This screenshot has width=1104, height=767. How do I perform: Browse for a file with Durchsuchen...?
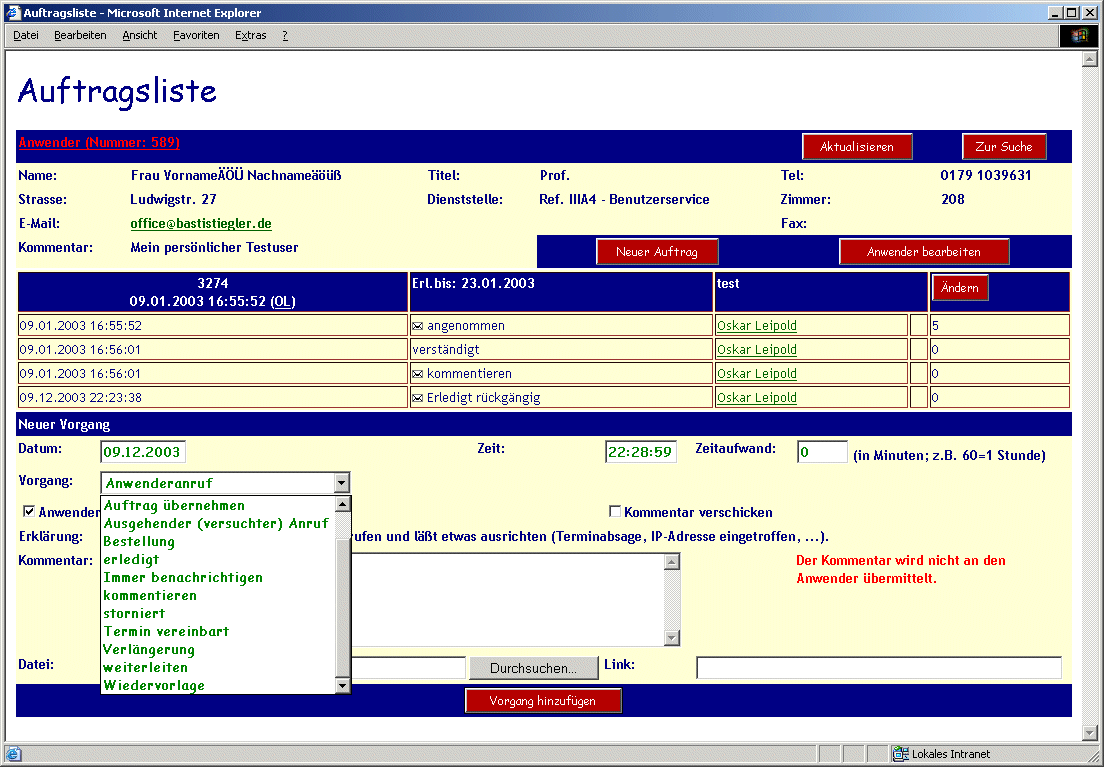tap(534, 668)
